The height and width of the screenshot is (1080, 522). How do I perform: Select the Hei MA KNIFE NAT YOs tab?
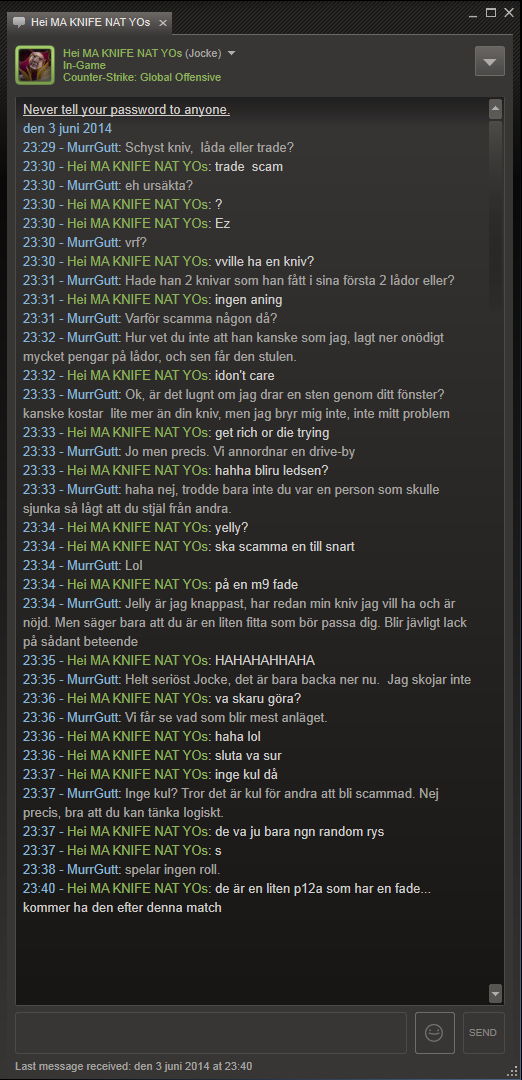click(x=90, y=22)
